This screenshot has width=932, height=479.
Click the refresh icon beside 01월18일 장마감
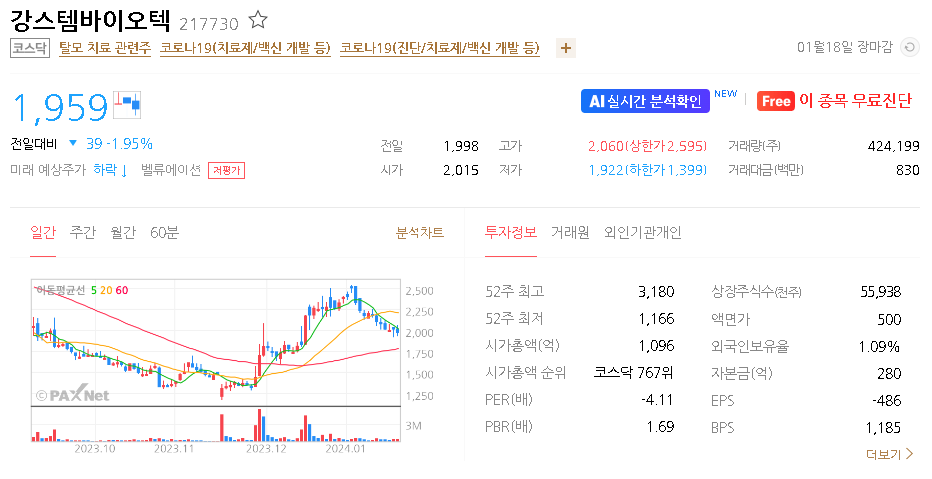pos(909,48)
